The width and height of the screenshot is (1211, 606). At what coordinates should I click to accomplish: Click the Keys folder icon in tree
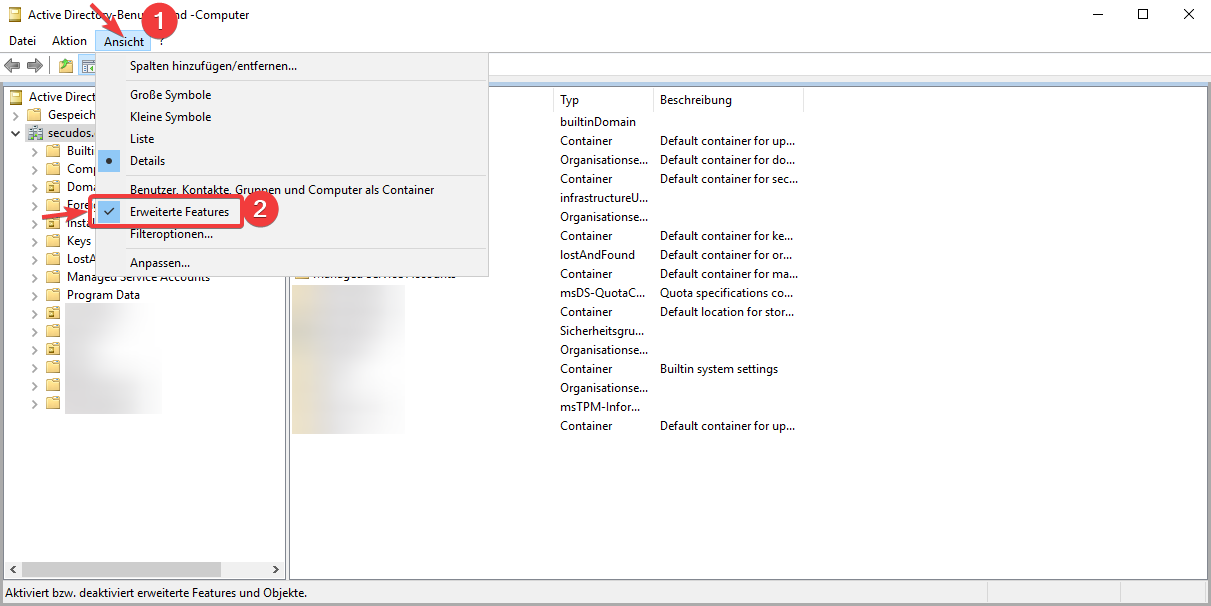tap(54, 241)
